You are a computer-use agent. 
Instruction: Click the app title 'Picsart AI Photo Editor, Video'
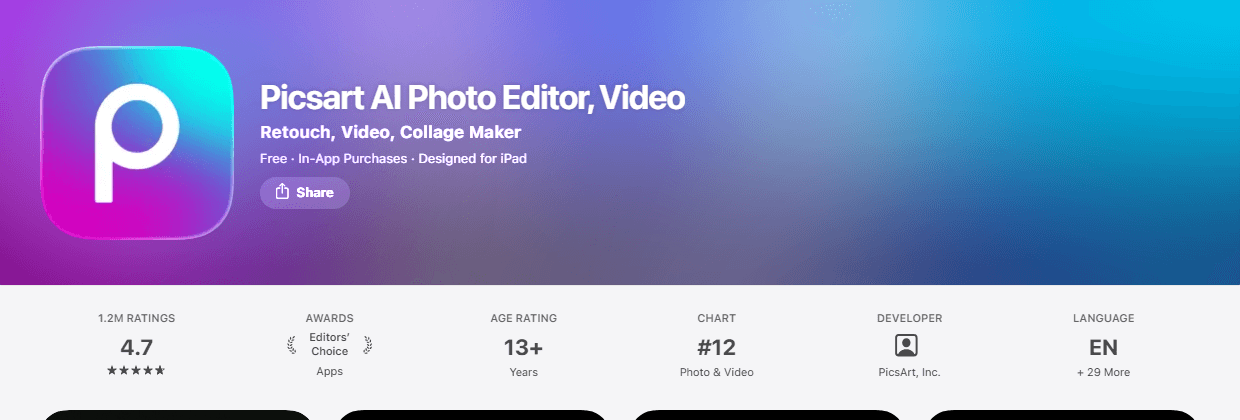pos(472,98)
